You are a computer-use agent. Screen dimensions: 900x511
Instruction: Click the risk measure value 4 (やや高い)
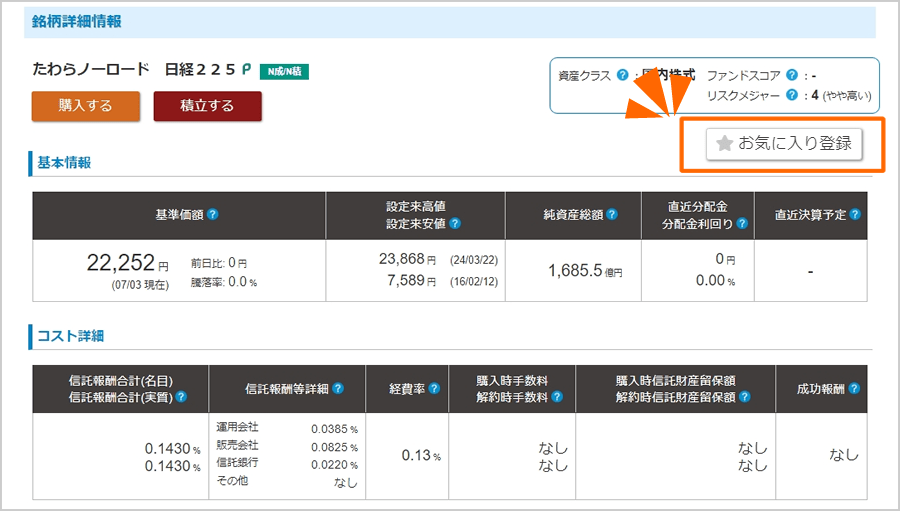click(x=841, y=95)
